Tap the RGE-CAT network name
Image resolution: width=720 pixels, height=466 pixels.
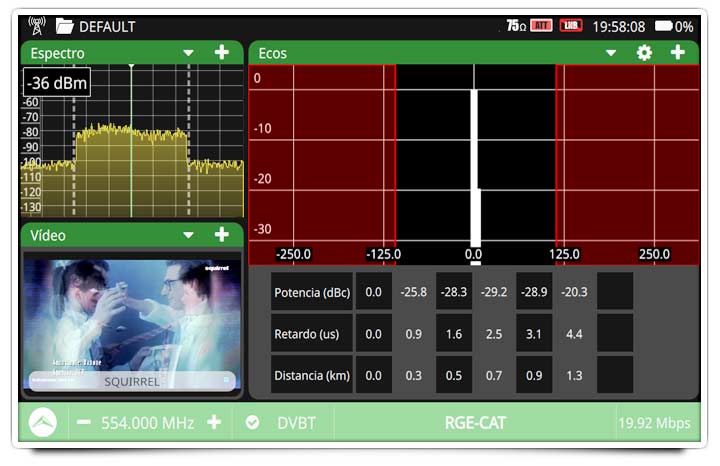(475, 423)
